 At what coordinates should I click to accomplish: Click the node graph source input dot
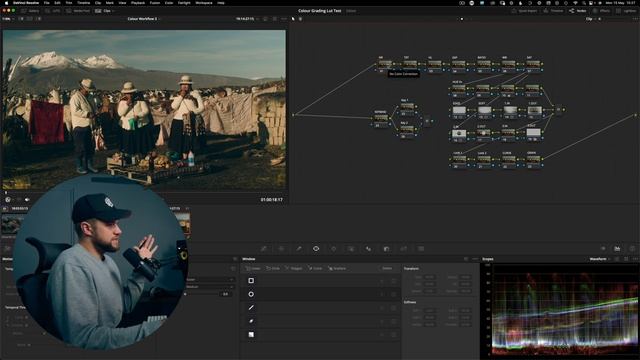[293, 115]
